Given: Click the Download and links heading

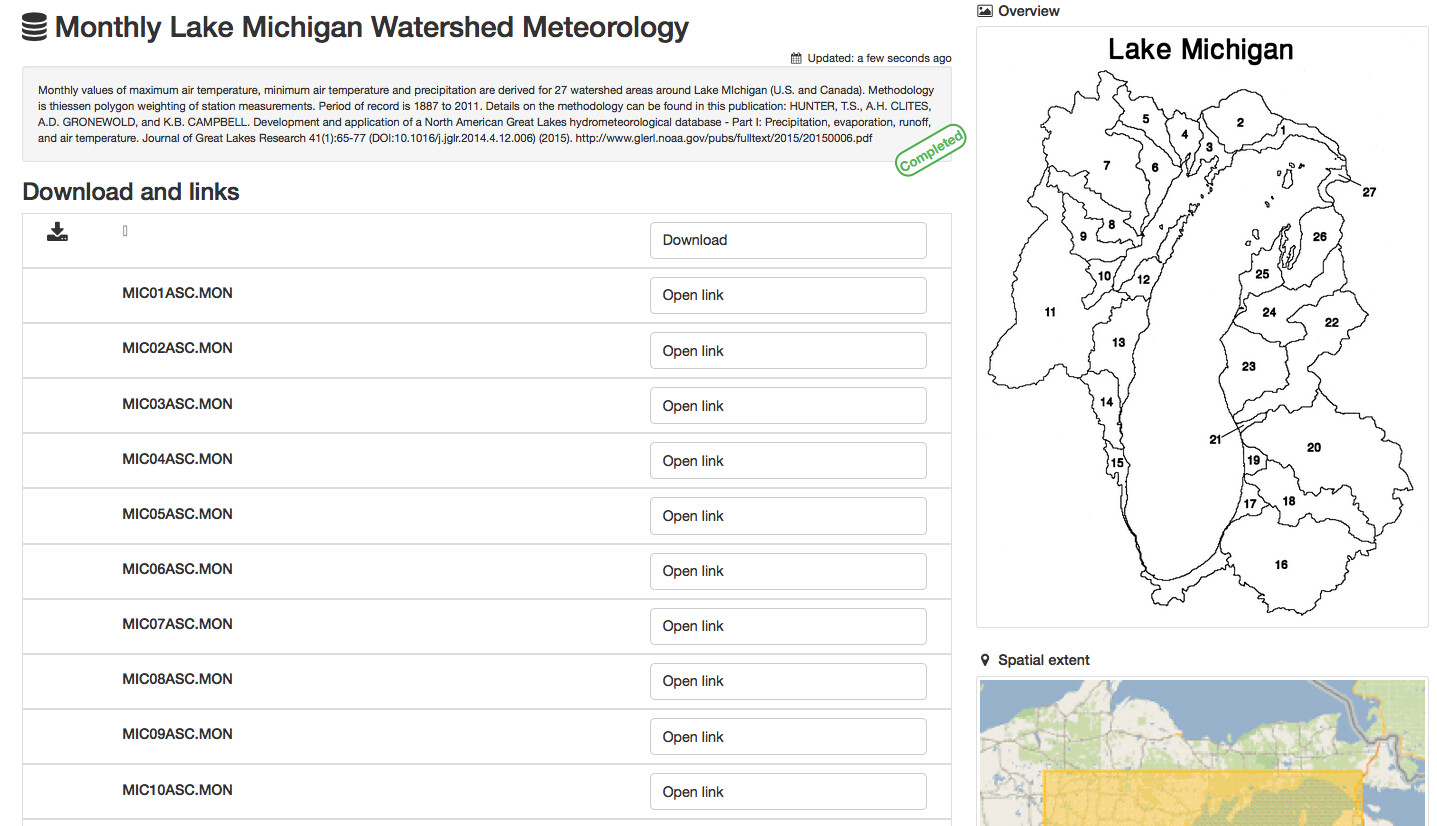Looking at the screenshot, I should (x=131, y=192).
